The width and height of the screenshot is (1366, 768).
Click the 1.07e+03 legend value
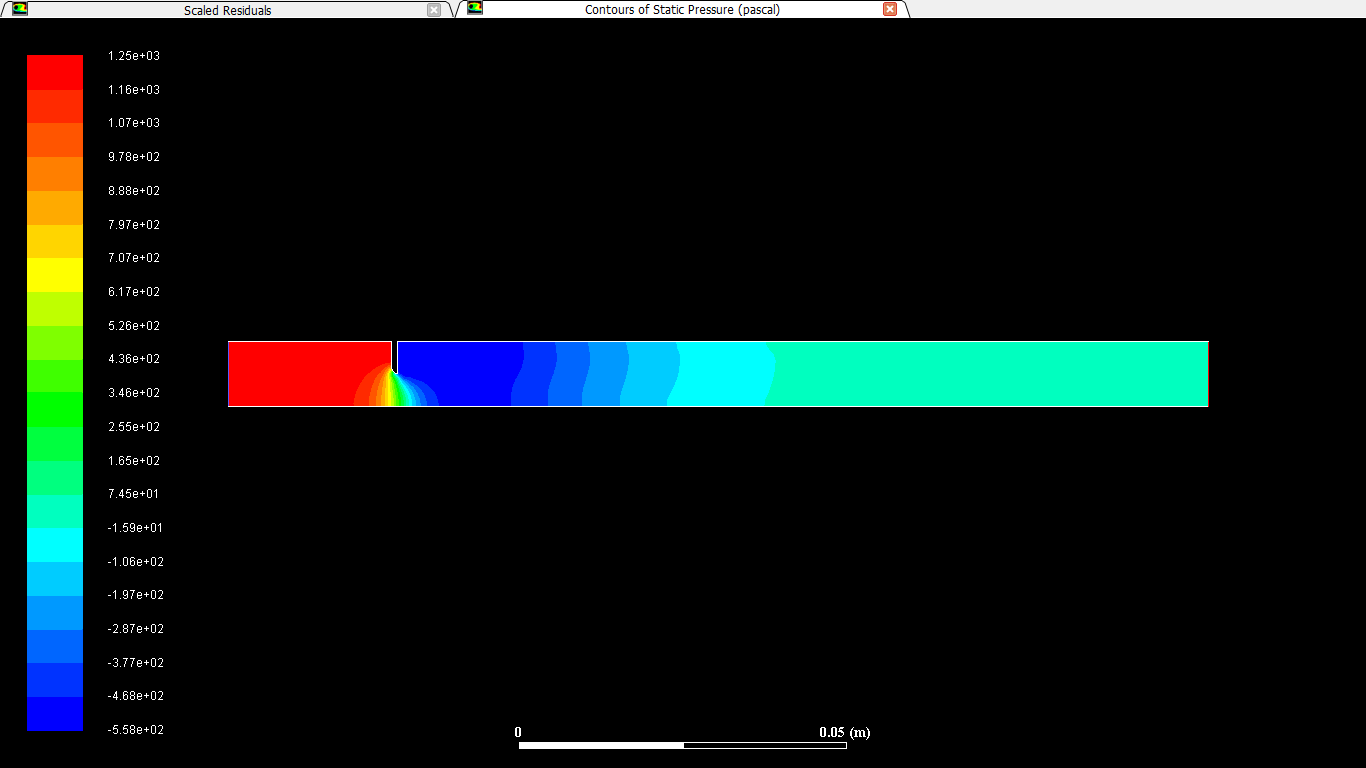[134, 123]
